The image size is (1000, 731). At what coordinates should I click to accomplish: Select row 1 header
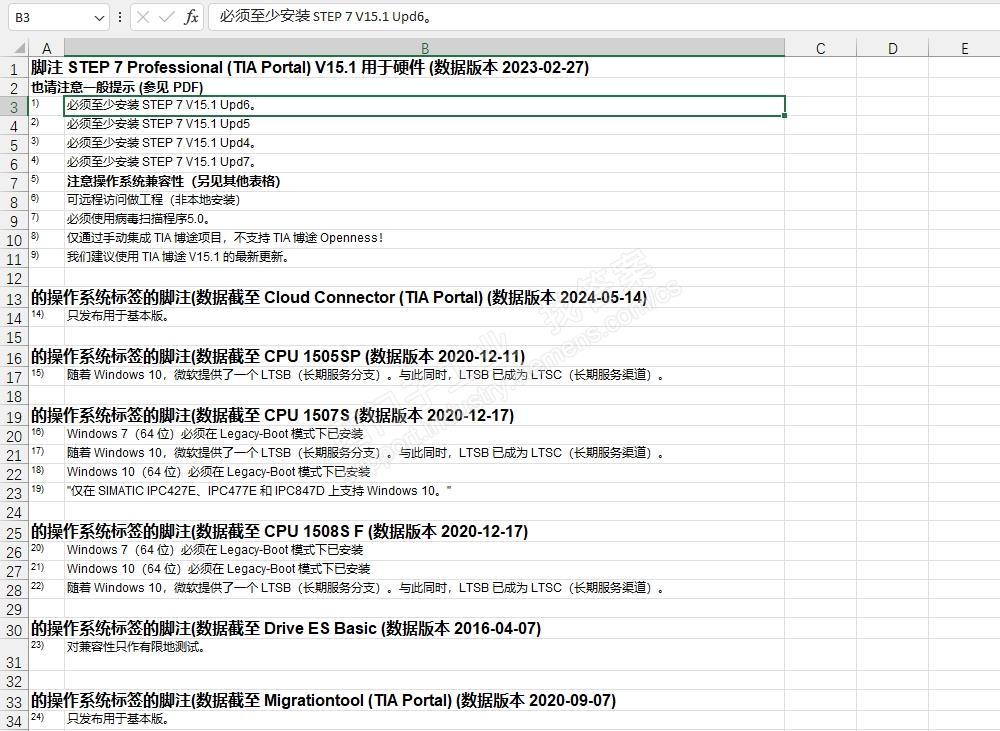[x=14, y=68]
